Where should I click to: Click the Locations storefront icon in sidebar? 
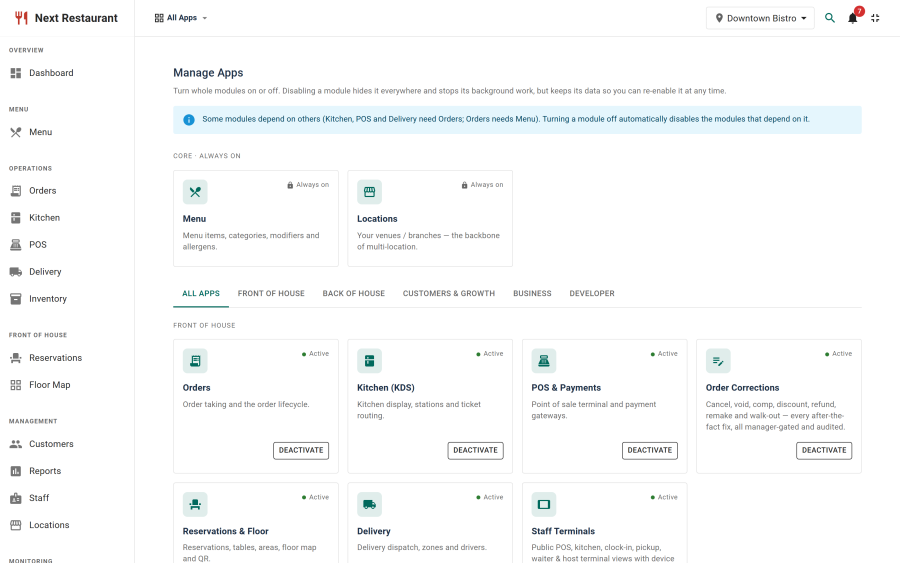coord(16,525)
